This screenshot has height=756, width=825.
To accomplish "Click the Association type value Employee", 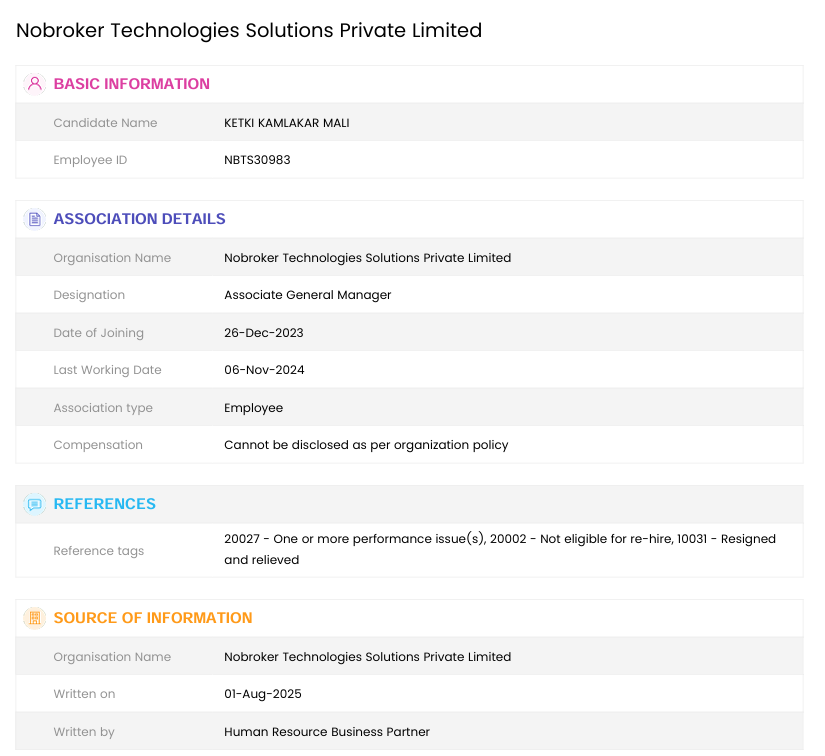I will coord(253,408).
